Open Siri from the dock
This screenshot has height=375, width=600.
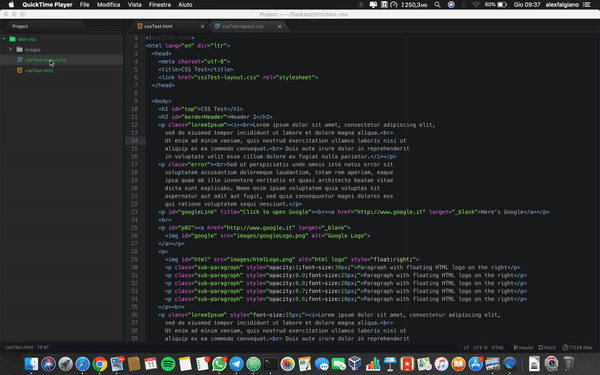point(49,364)
